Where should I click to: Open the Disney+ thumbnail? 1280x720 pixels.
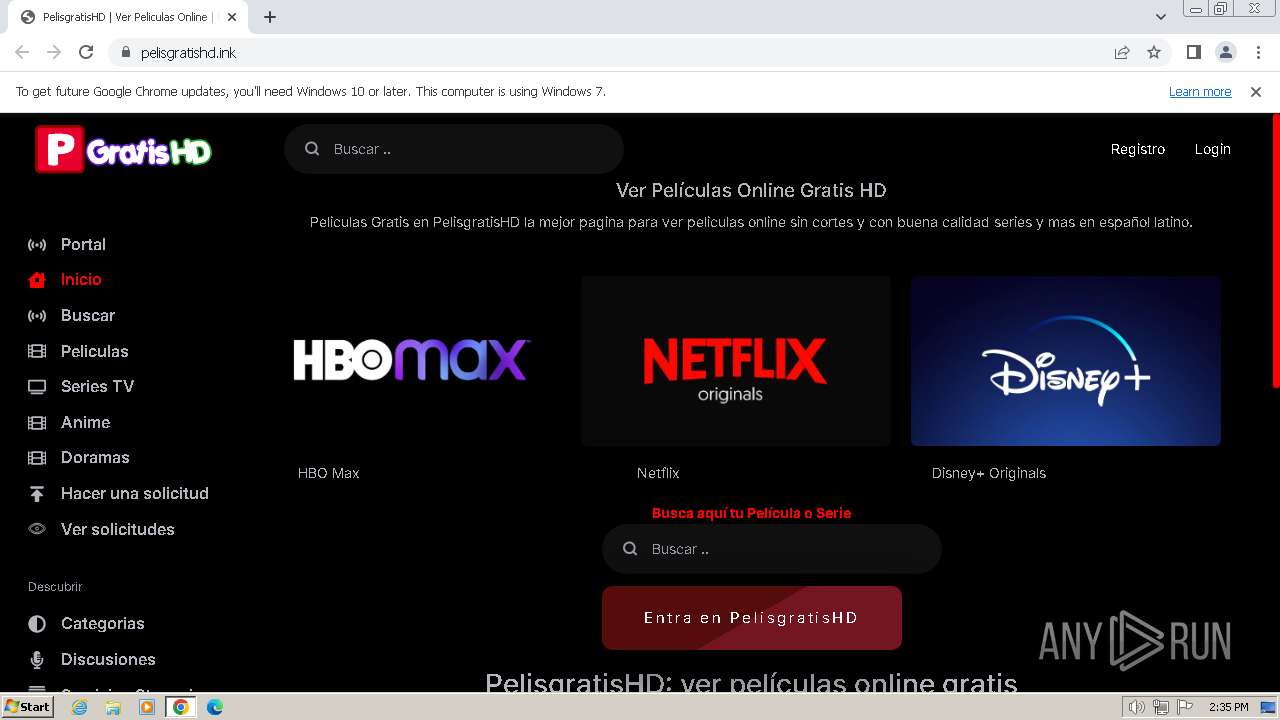pyautogui.click(x=1066, y=361)
